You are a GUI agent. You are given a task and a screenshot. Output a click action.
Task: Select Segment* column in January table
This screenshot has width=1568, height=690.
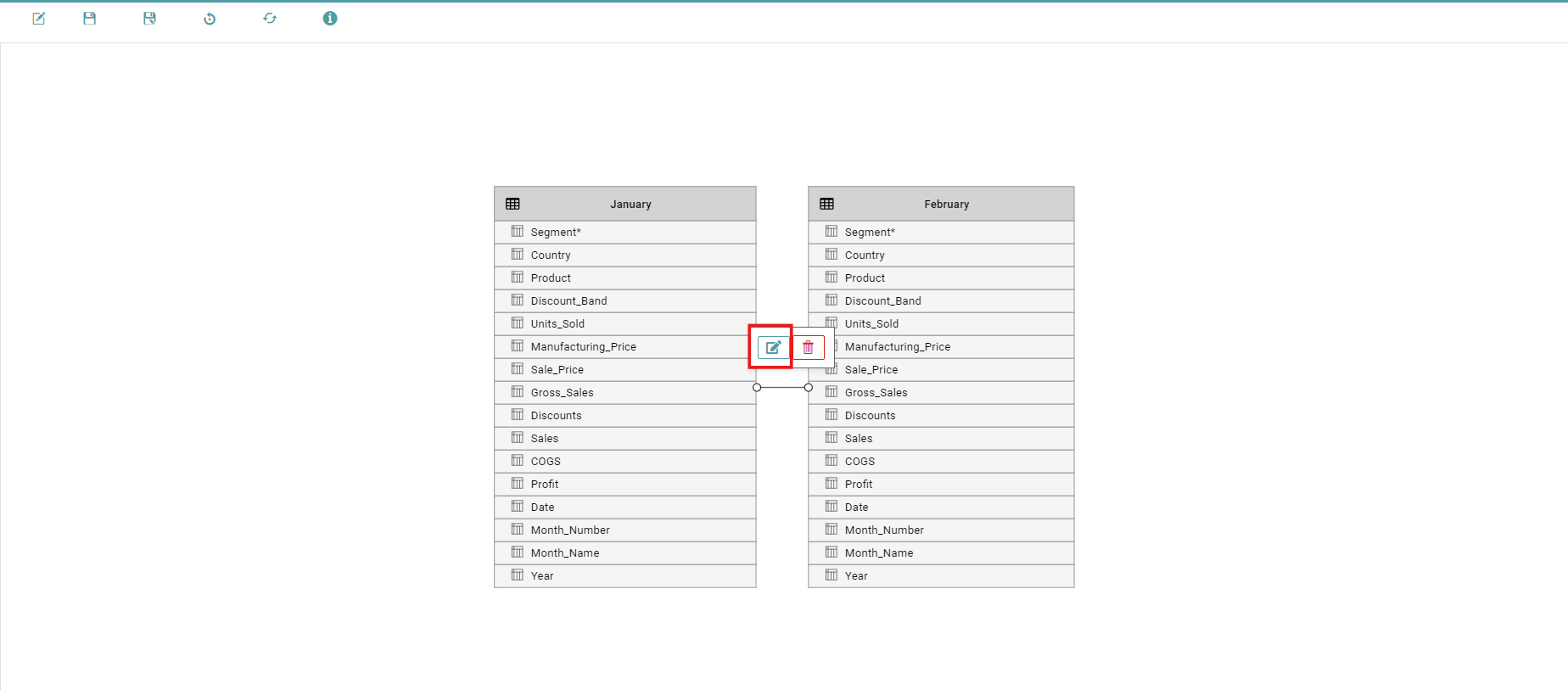pos(556,233)
